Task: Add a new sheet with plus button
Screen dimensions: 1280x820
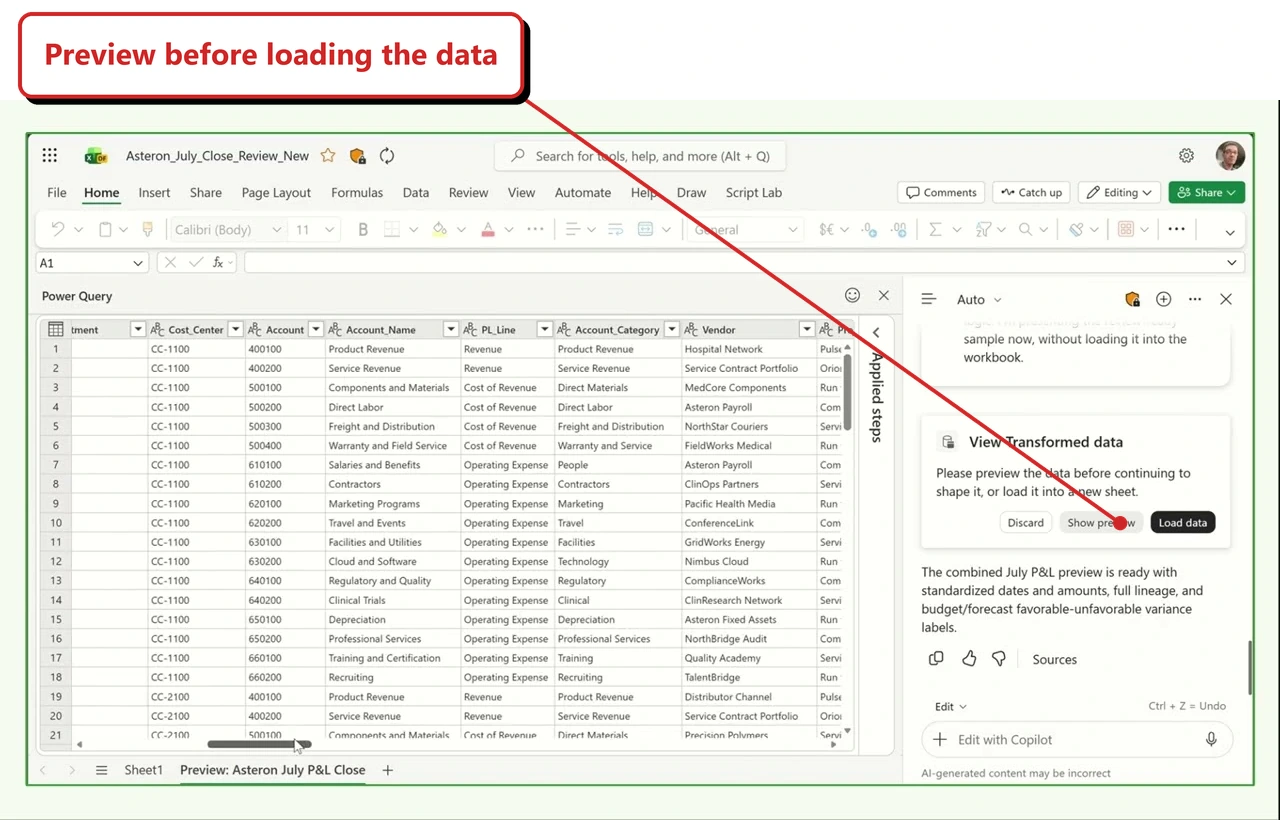Action: (388, 770)
